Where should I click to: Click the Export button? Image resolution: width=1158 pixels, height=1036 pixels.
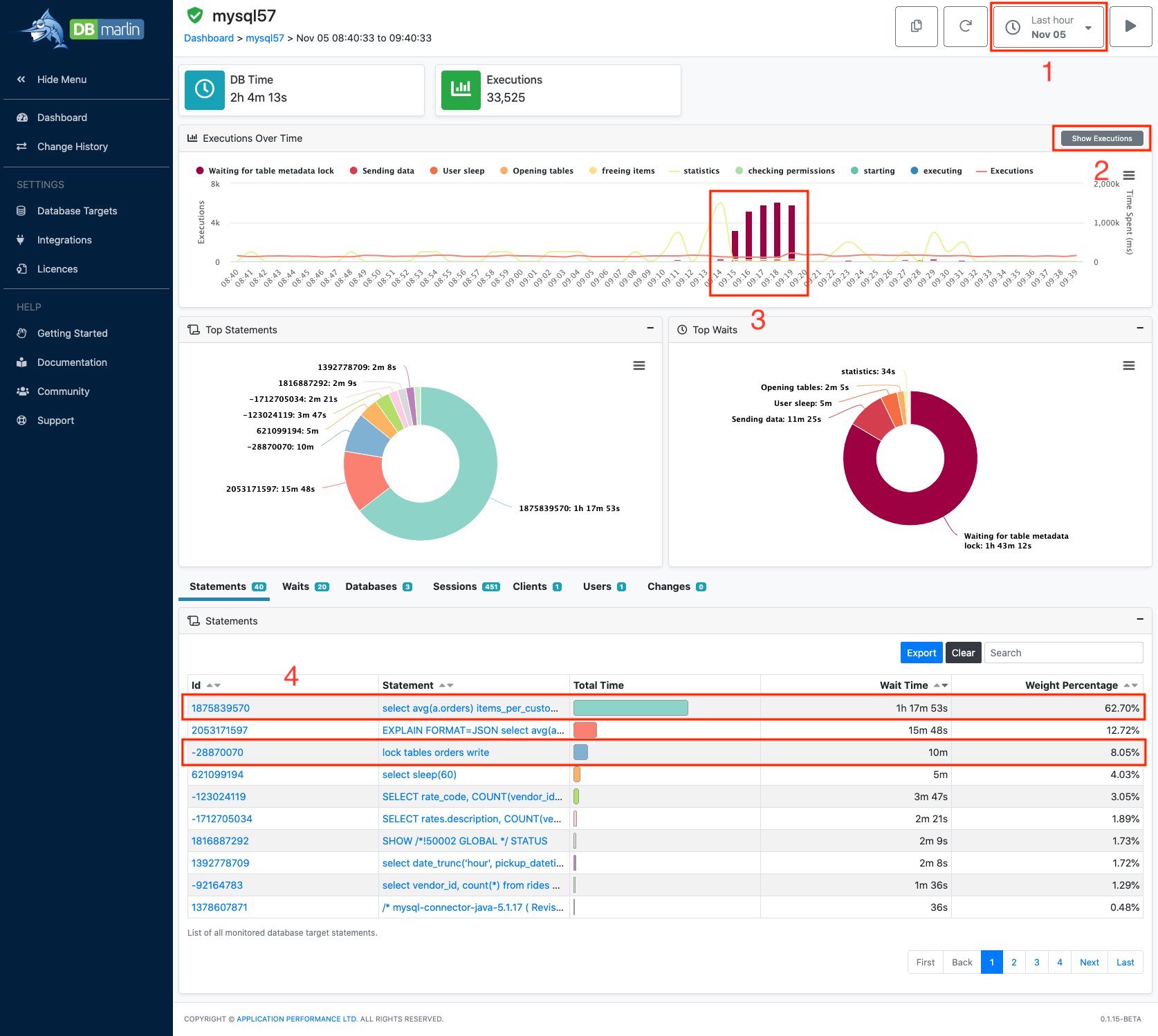pos(921,653)
